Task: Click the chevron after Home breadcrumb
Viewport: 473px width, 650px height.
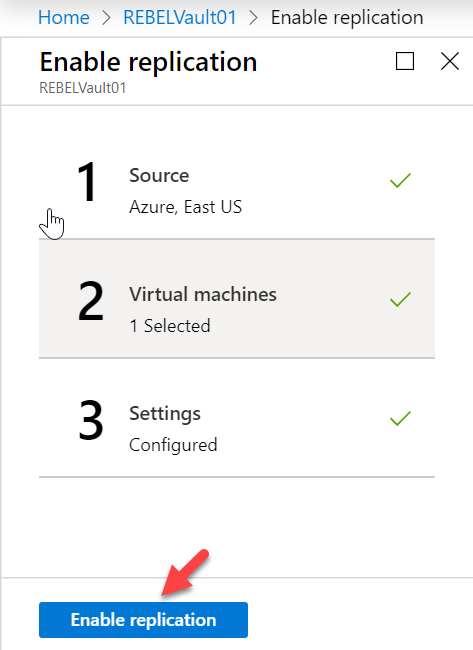Action: pyautogui.click(x=107, y=18)
